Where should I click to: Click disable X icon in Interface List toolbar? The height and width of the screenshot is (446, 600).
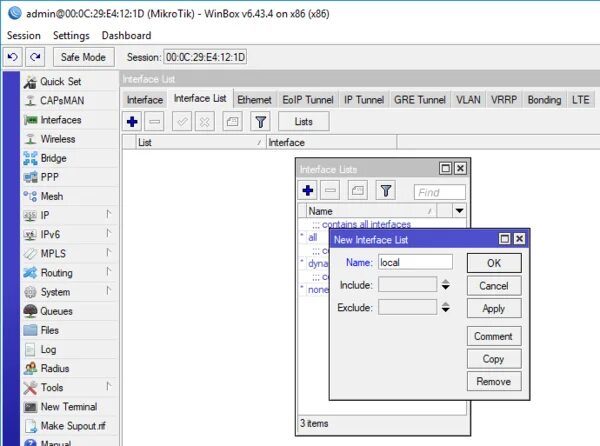(x=205, y=122)
